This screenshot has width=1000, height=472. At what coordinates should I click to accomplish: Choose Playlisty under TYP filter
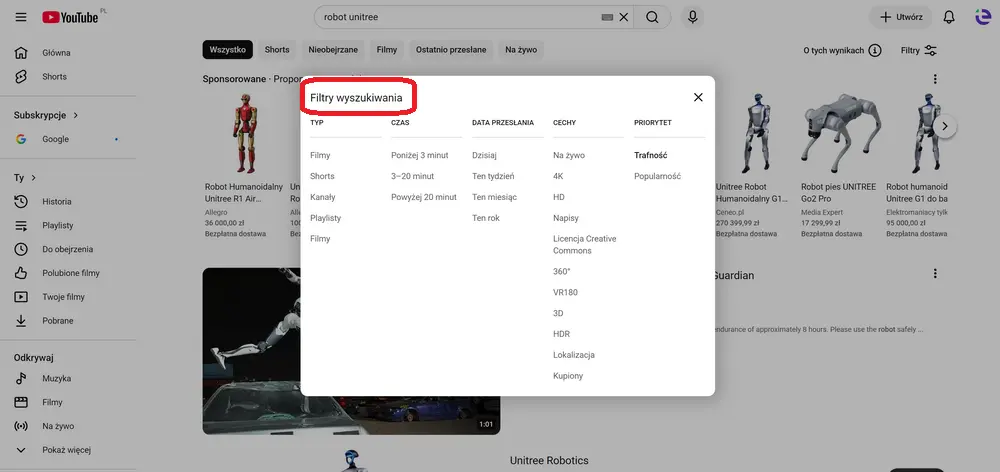(325, 218)
